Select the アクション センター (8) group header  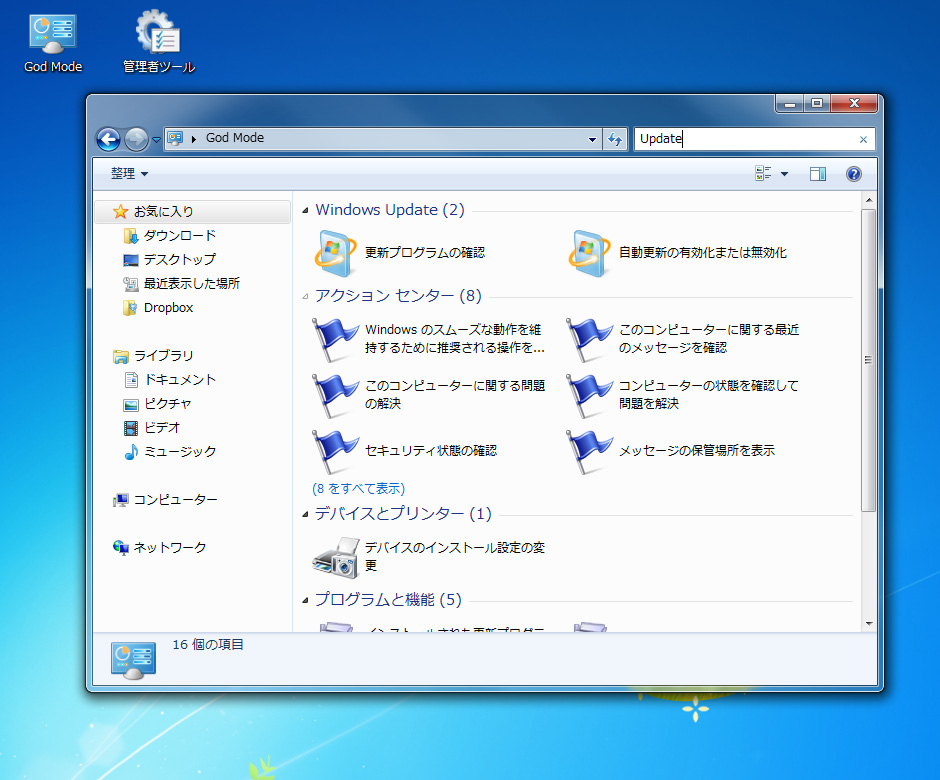(x=398, y=296)
